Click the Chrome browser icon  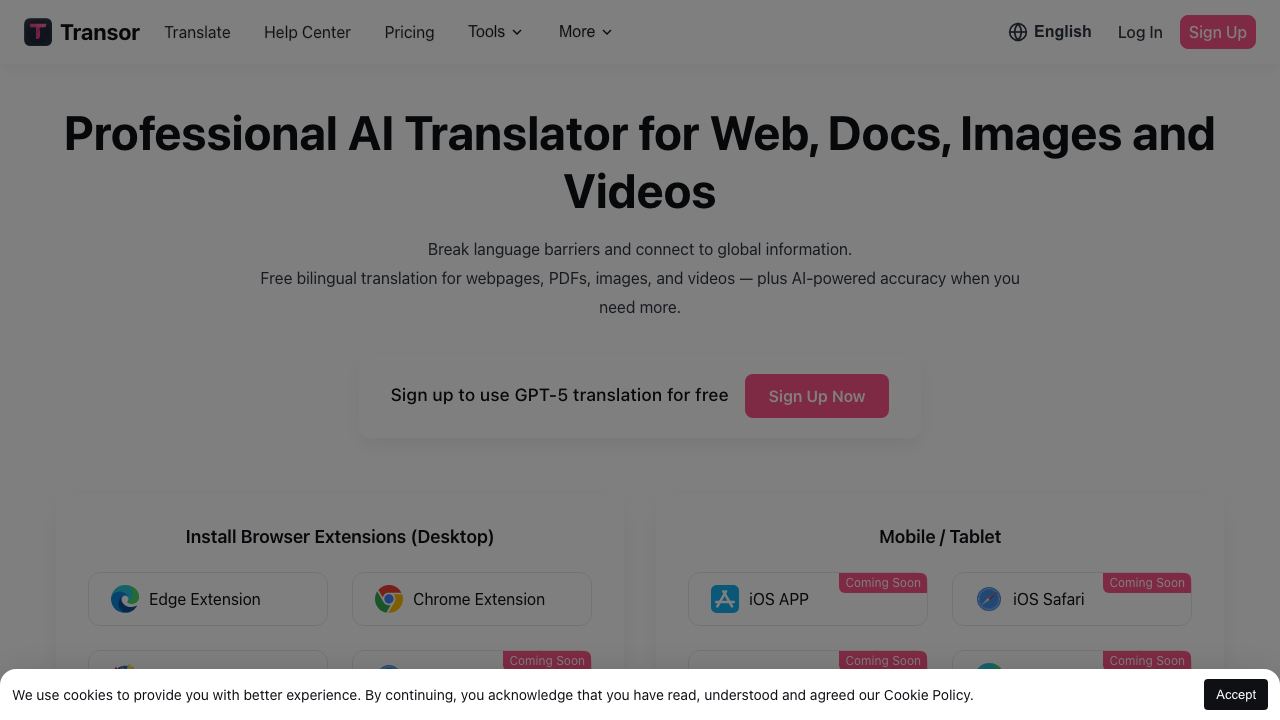point(389,599)
